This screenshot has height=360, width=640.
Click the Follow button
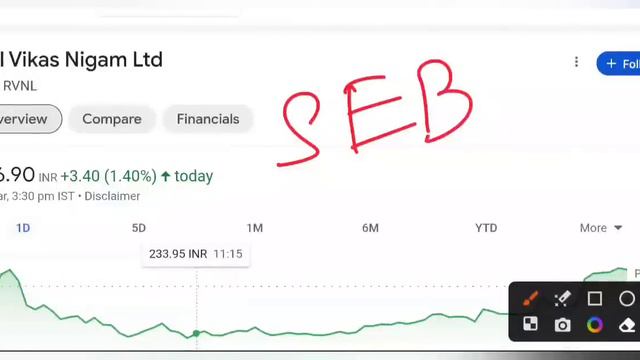(618, 64)
